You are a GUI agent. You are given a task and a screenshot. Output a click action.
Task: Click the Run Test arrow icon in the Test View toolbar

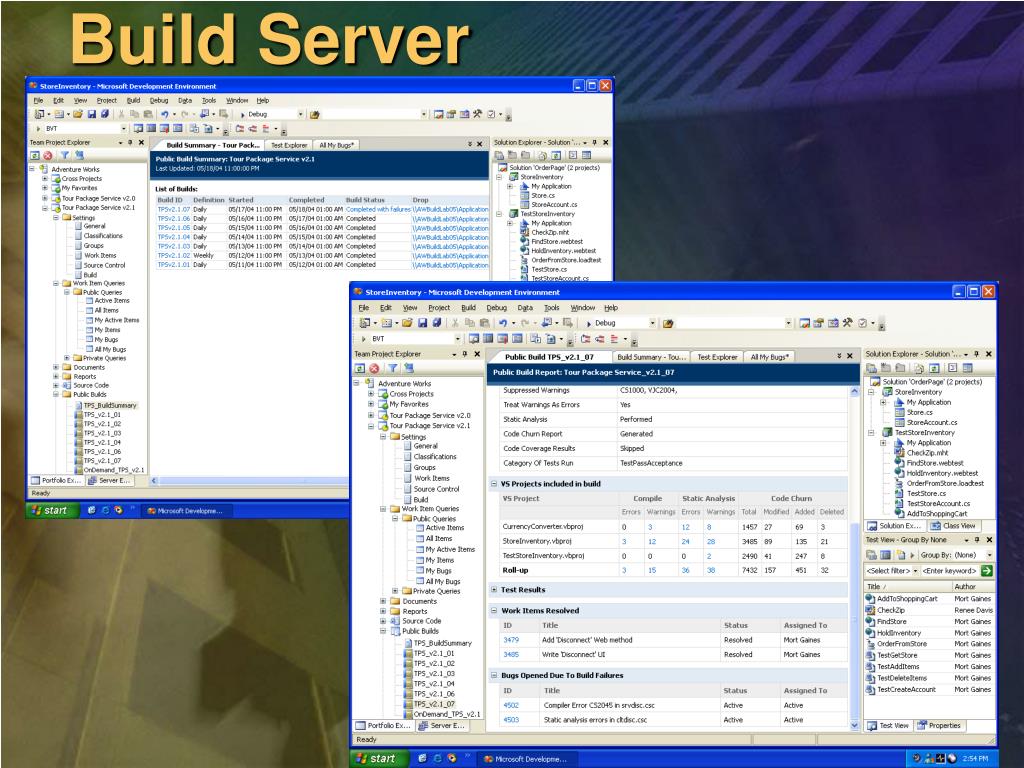point(913,555)
